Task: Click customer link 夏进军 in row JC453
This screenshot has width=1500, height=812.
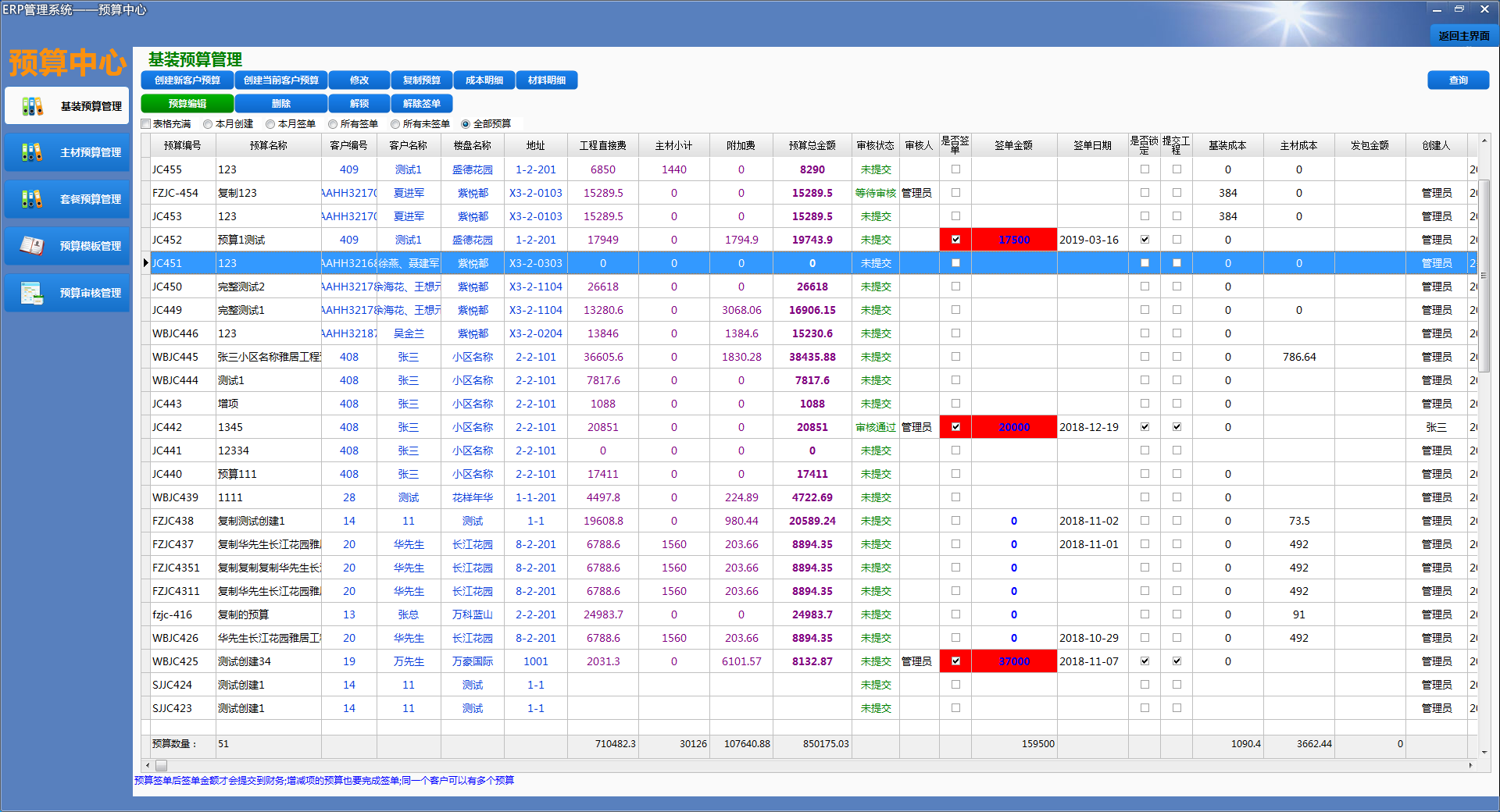Action: click(409, 216)
